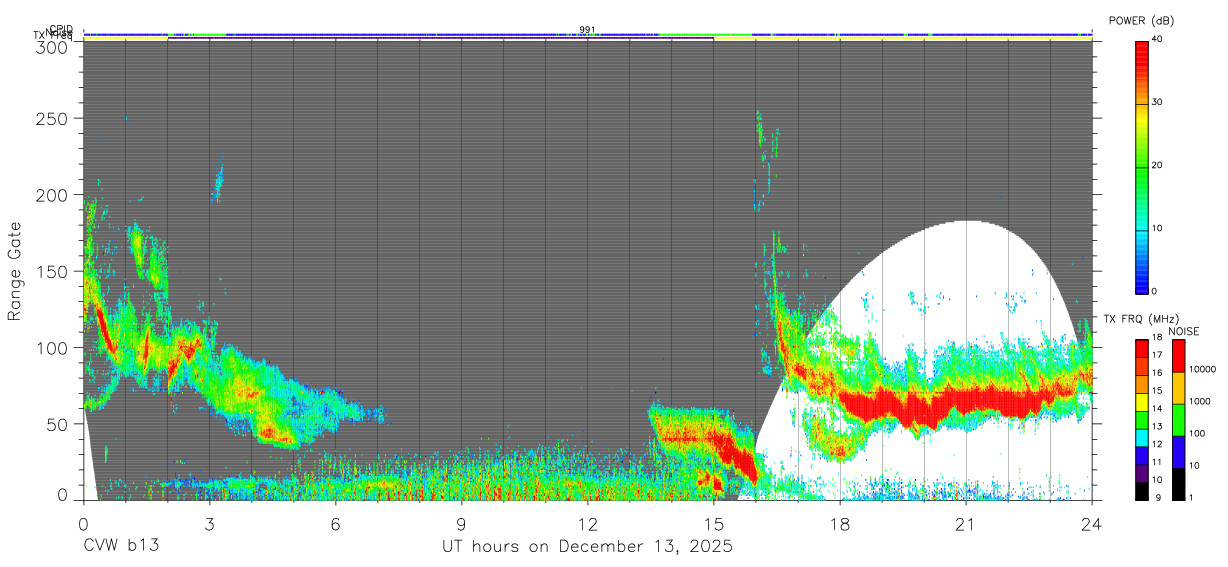Click 'UT hours on December 13, 2025' label
Image resolution: width=1228 pixels, height=567 pixels.
coord(588,547)
